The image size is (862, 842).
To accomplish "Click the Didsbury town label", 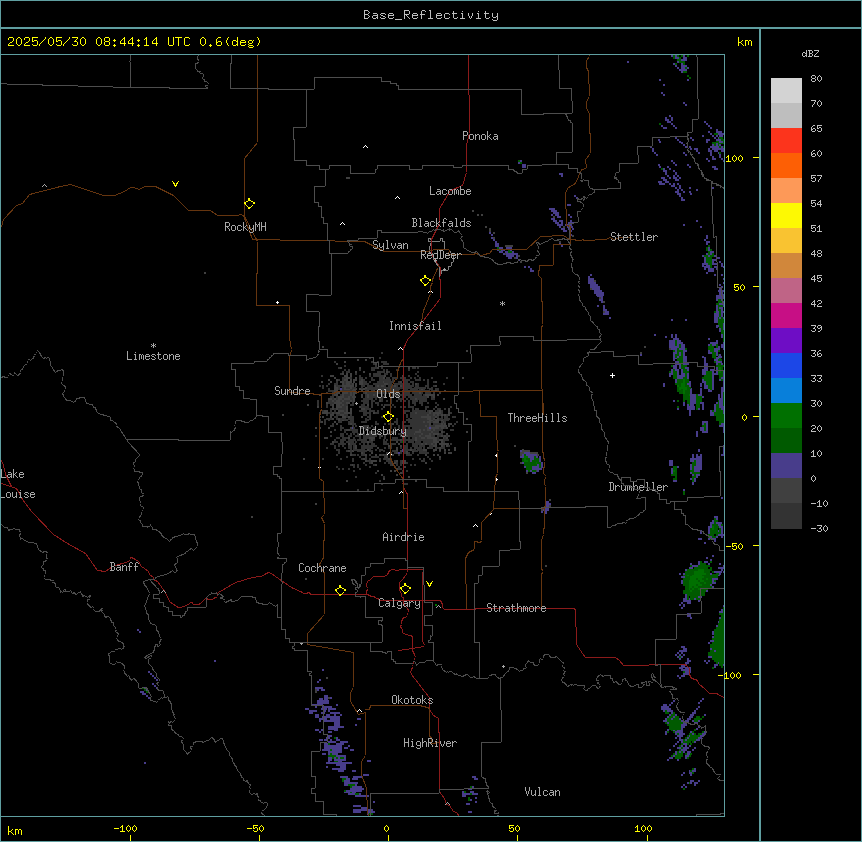I will (383, 431).
